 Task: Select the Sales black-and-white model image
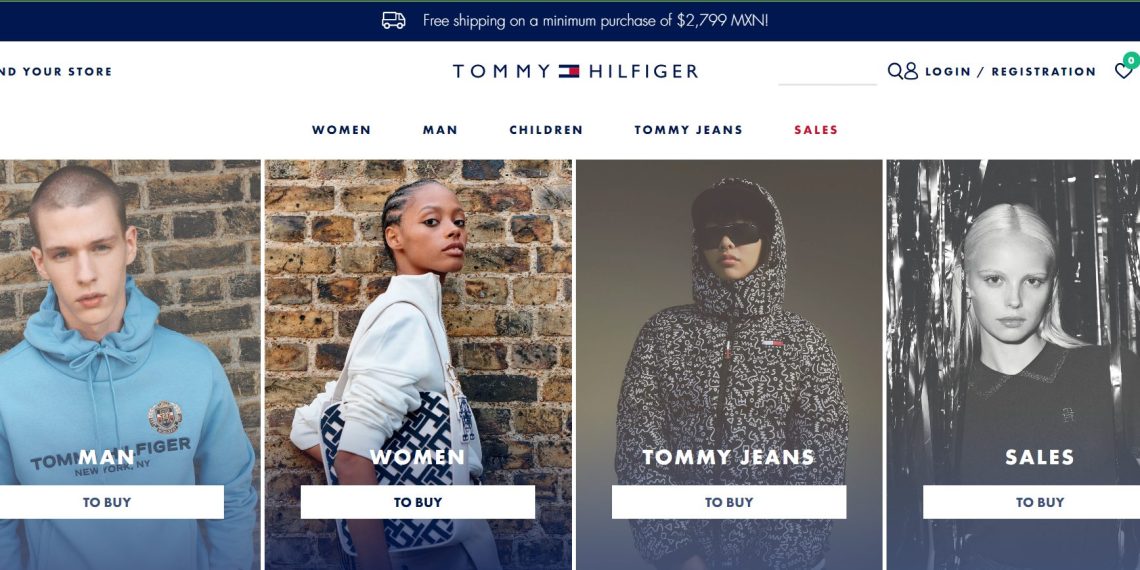coord(1013,365)
